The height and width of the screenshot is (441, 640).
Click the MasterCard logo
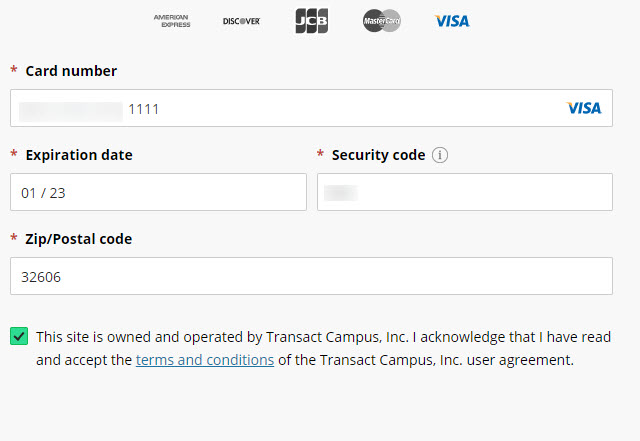coord(382,21)
